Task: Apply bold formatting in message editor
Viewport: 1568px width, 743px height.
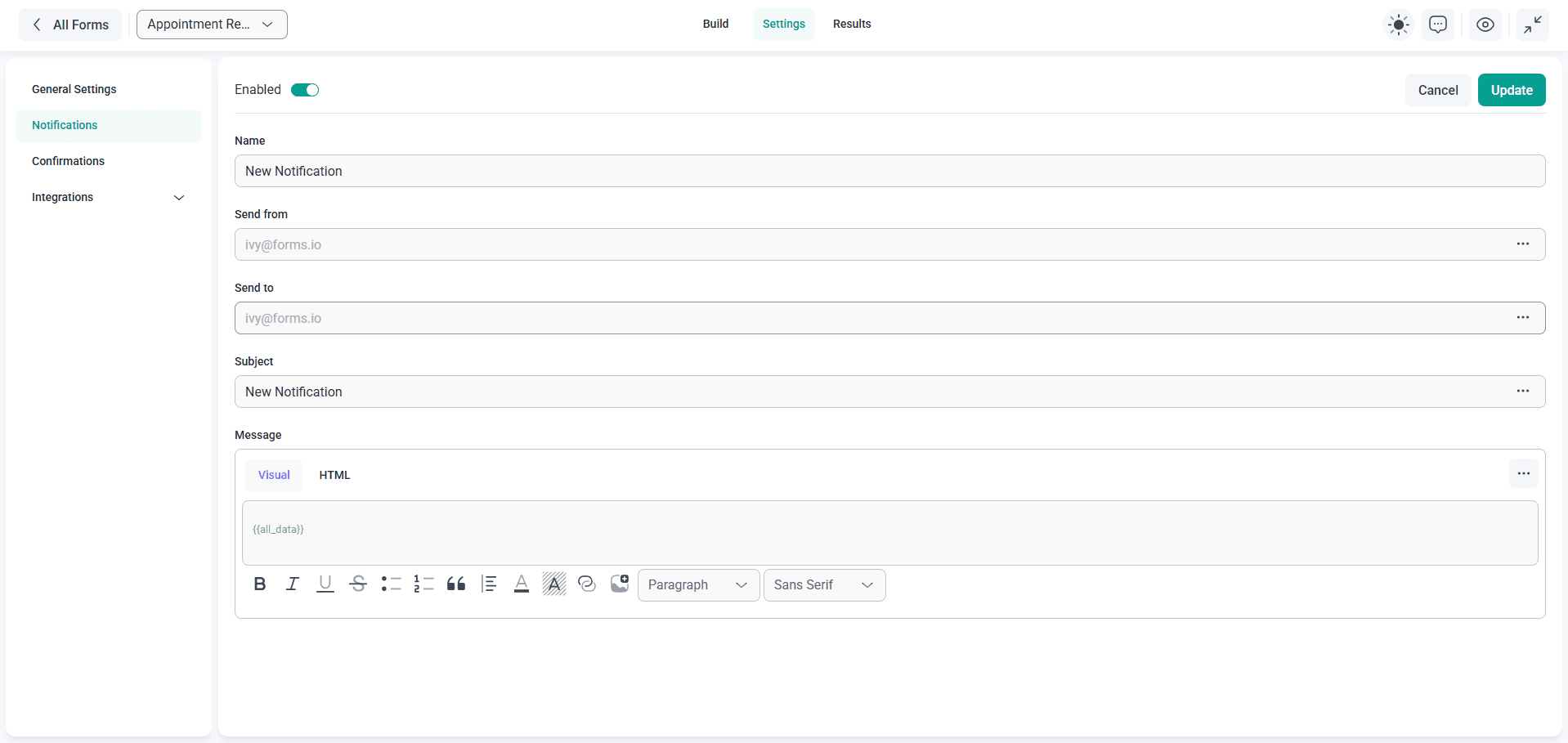Action: tap(260, 584)
